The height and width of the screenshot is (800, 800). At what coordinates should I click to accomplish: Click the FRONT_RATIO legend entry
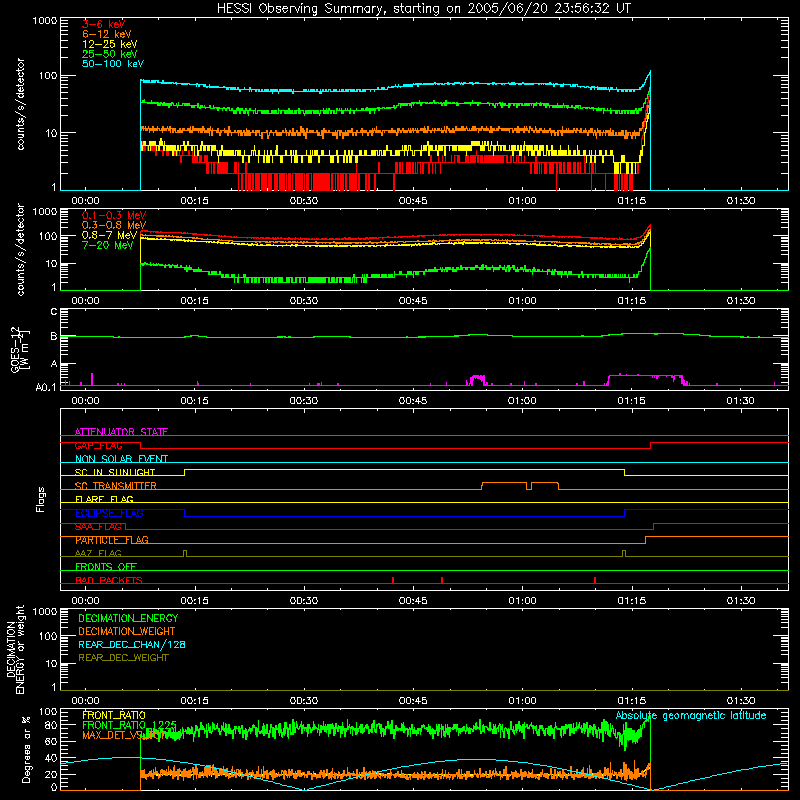[x=114, y=715]
